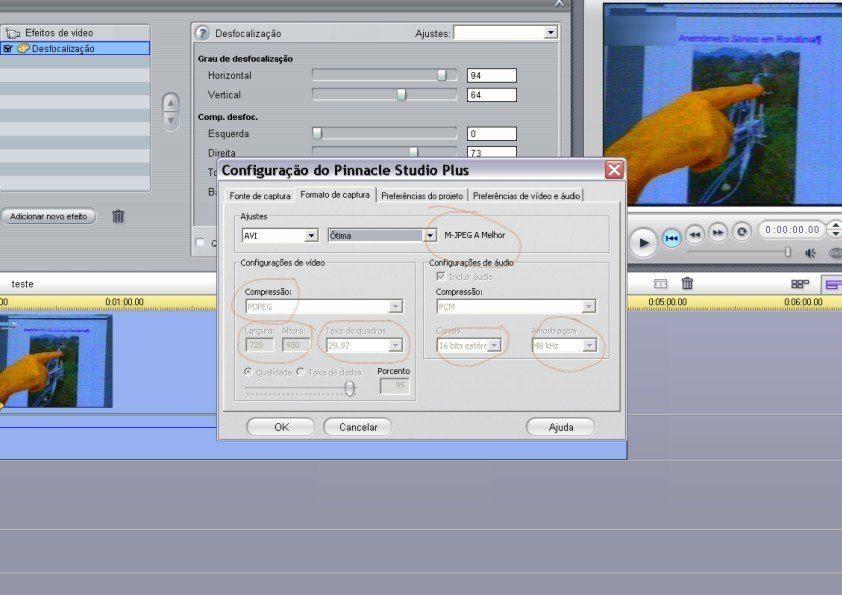Click the trash icon above the timeline

tap(687, 284)
